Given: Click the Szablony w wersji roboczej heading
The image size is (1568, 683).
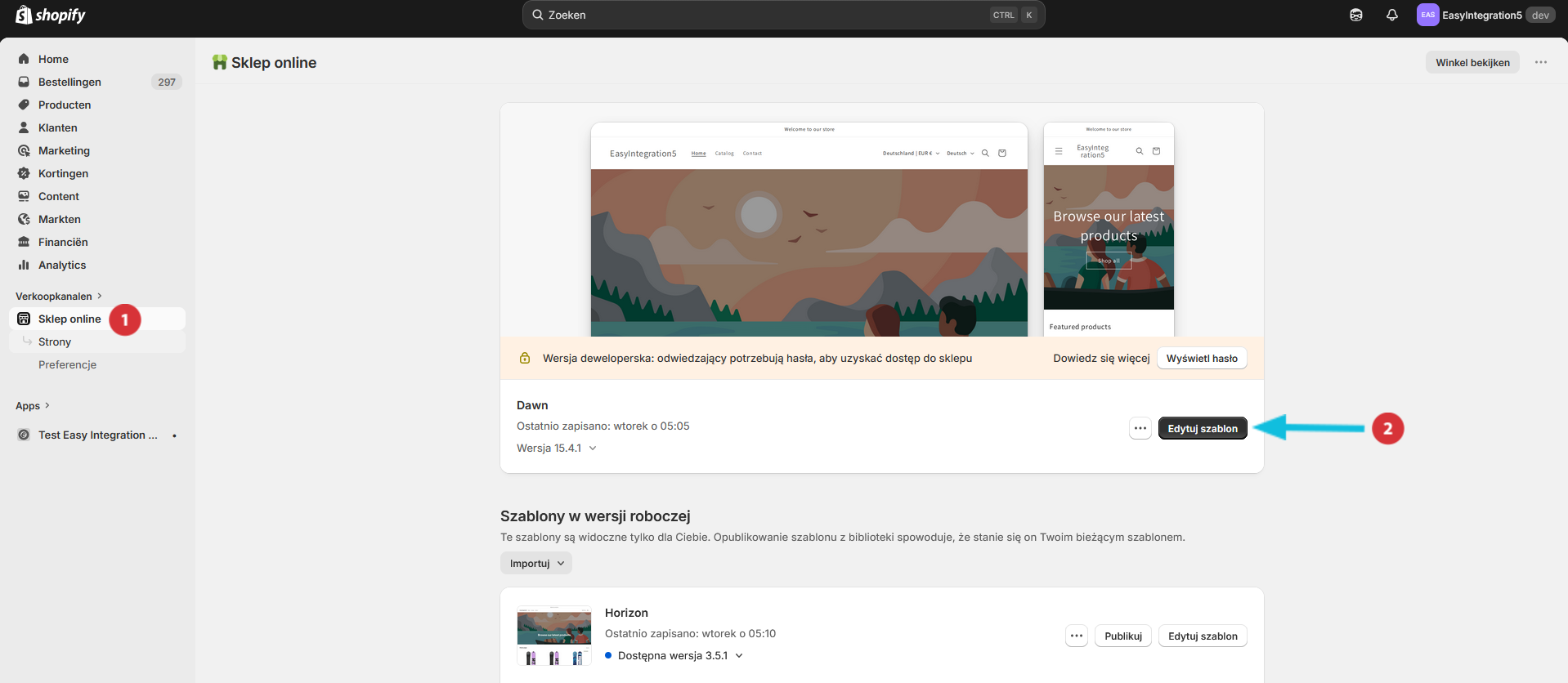Looking at the screenshot, I should 595,516.
